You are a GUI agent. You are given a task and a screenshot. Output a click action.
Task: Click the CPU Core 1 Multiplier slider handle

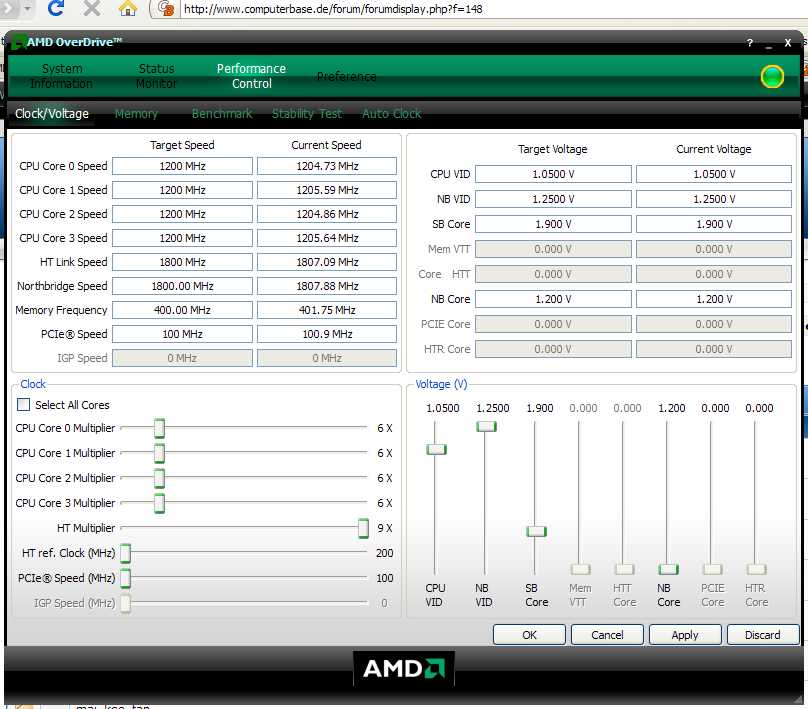point(159,453)
